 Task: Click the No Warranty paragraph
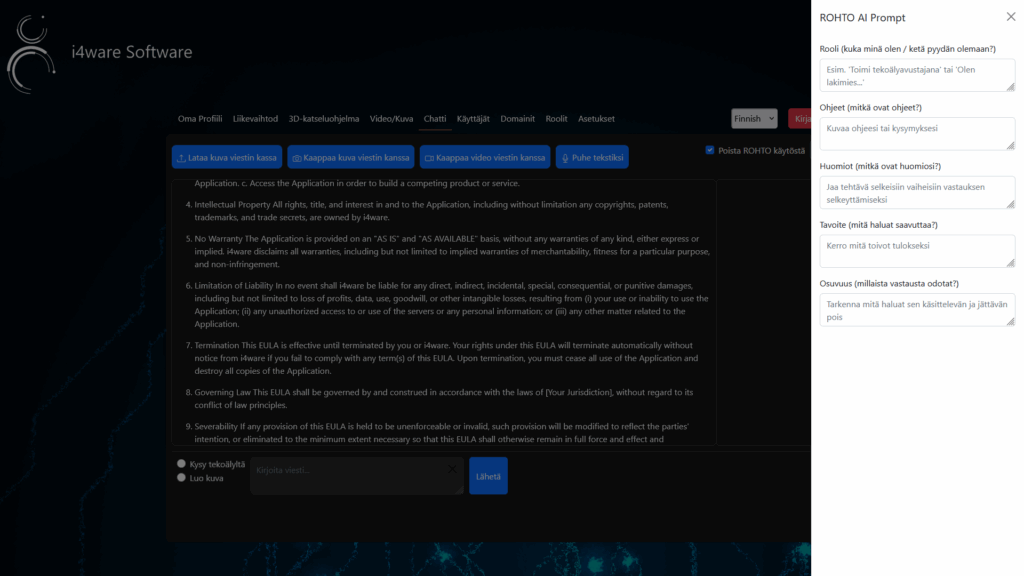coord(452,251)
